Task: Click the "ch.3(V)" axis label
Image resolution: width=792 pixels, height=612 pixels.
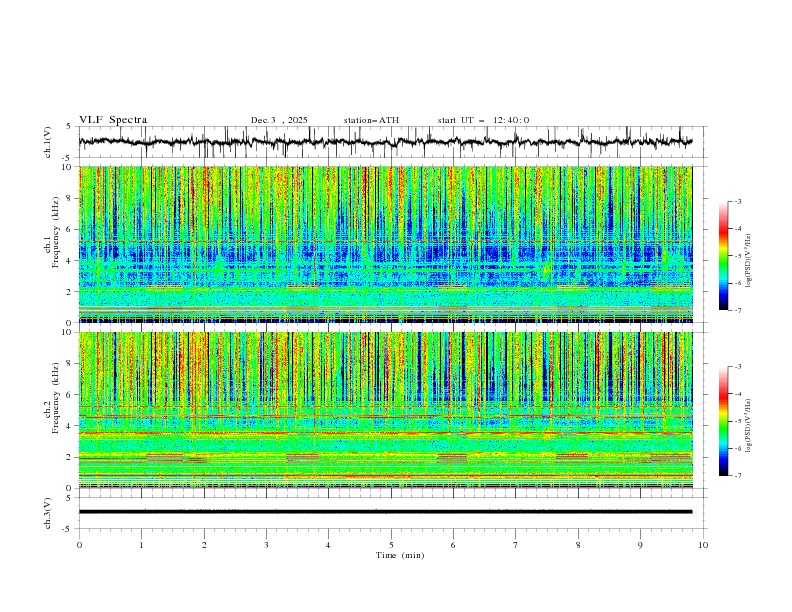Action: pos(48,513)
